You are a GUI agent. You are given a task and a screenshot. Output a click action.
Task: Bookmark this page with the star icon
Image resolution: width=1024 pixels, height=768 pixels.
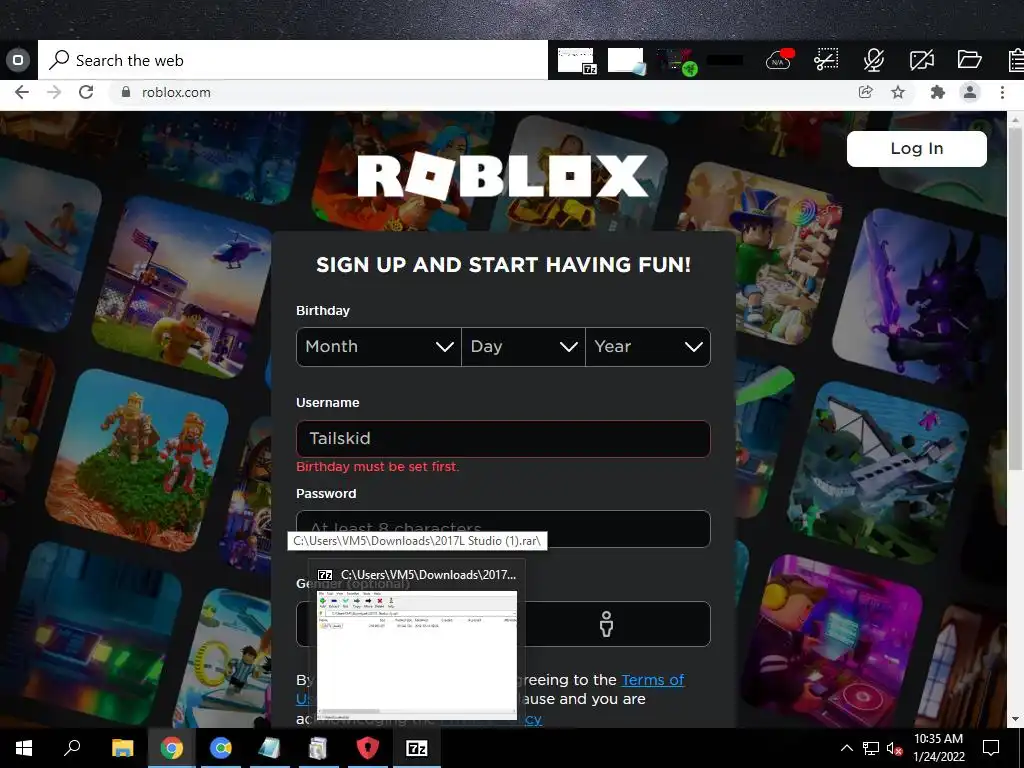898,92
